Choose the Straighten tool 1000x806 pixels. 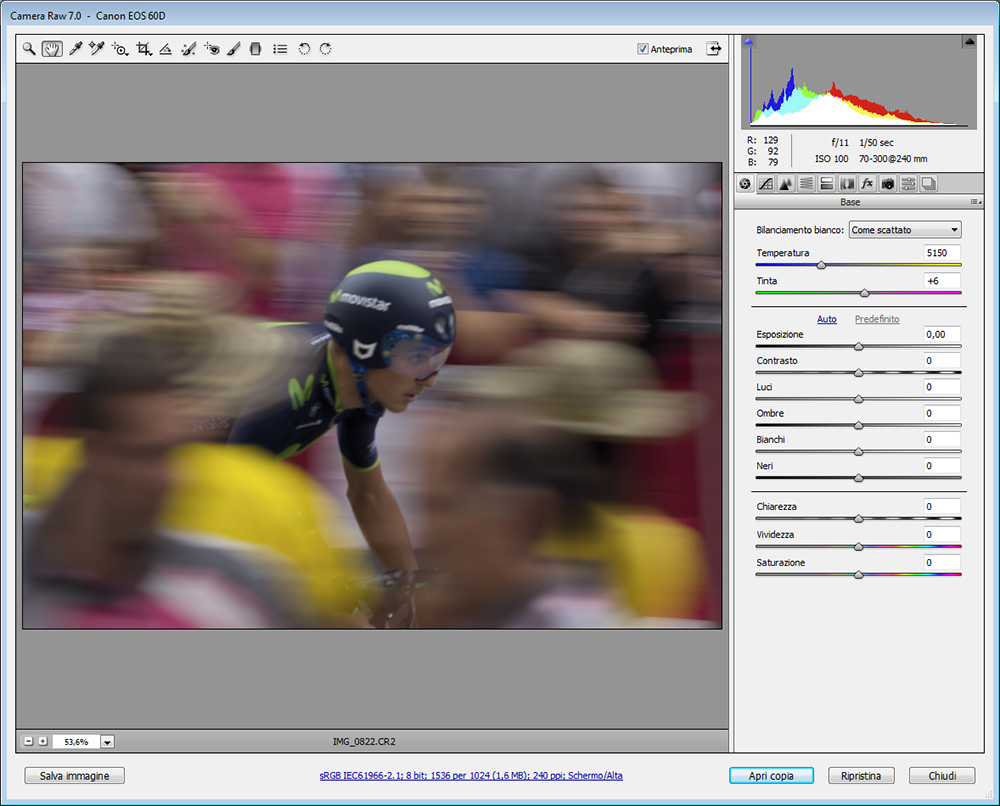tap(166, 48)
